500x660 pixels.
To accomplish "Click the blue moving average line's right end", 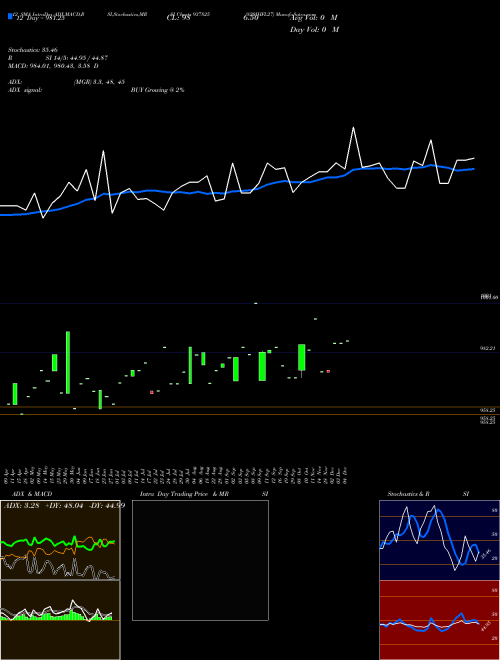I will (x=473, y=169).
